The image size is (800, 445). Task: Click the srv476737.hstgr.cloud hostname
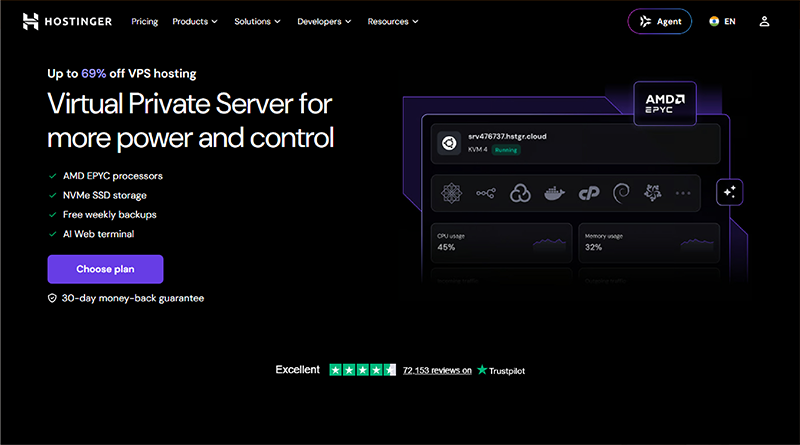[507, 136]
